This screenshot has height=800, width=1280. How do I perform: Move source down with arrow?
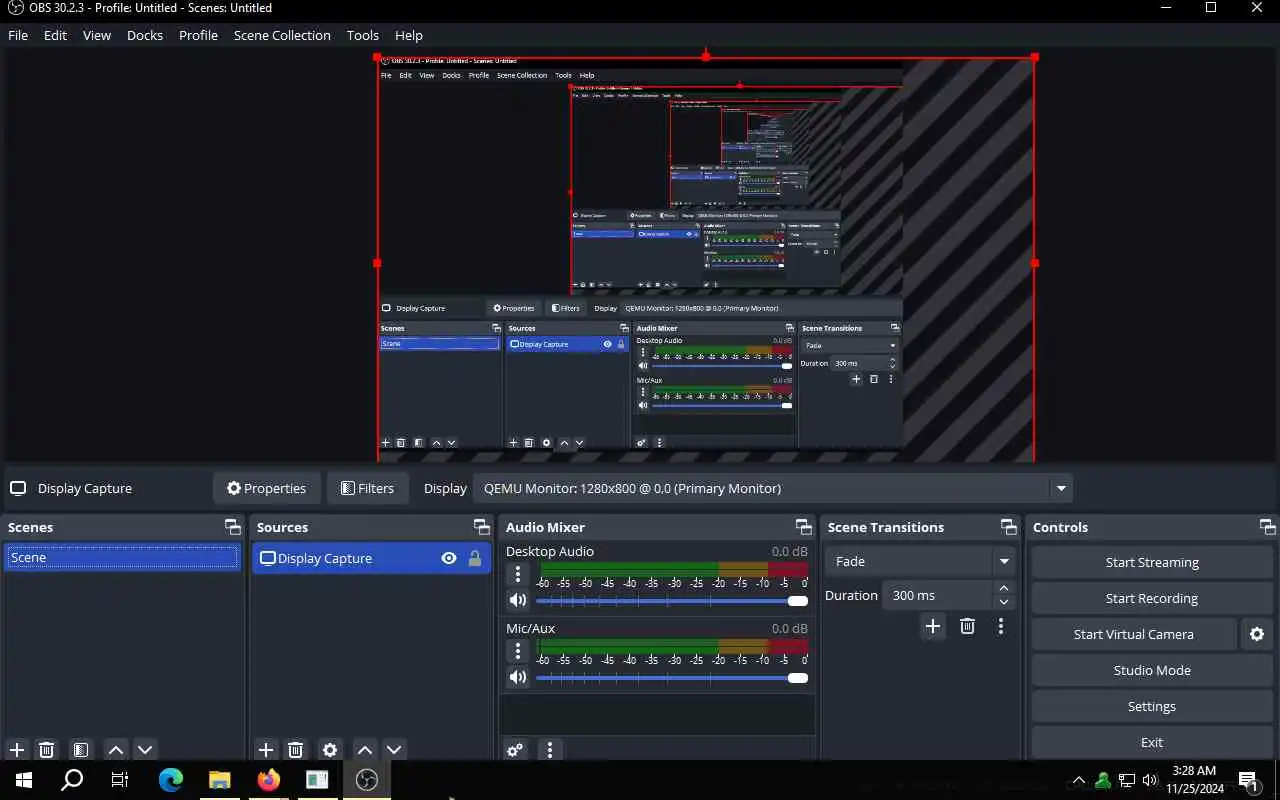(x=394, y=750)
